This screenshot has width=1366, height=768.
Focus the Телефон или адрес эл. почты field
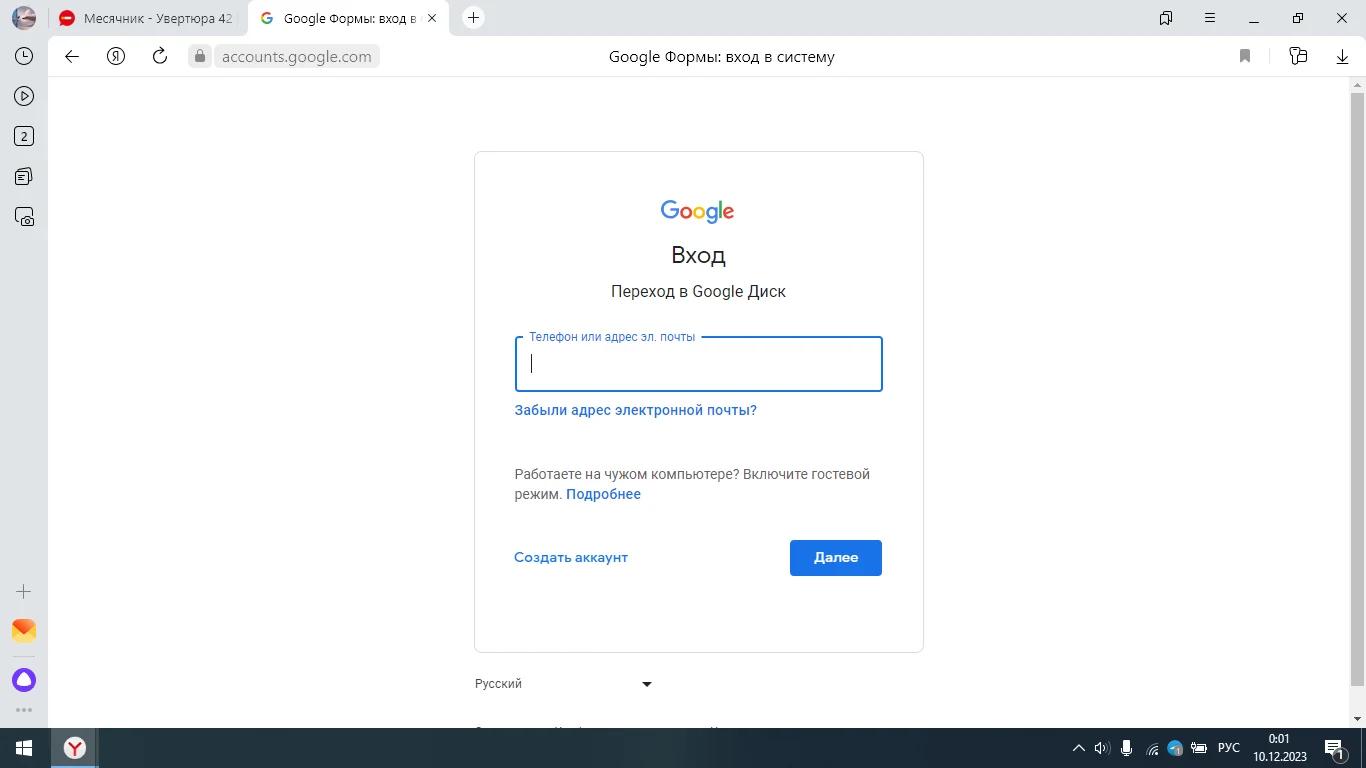point(698,364)
